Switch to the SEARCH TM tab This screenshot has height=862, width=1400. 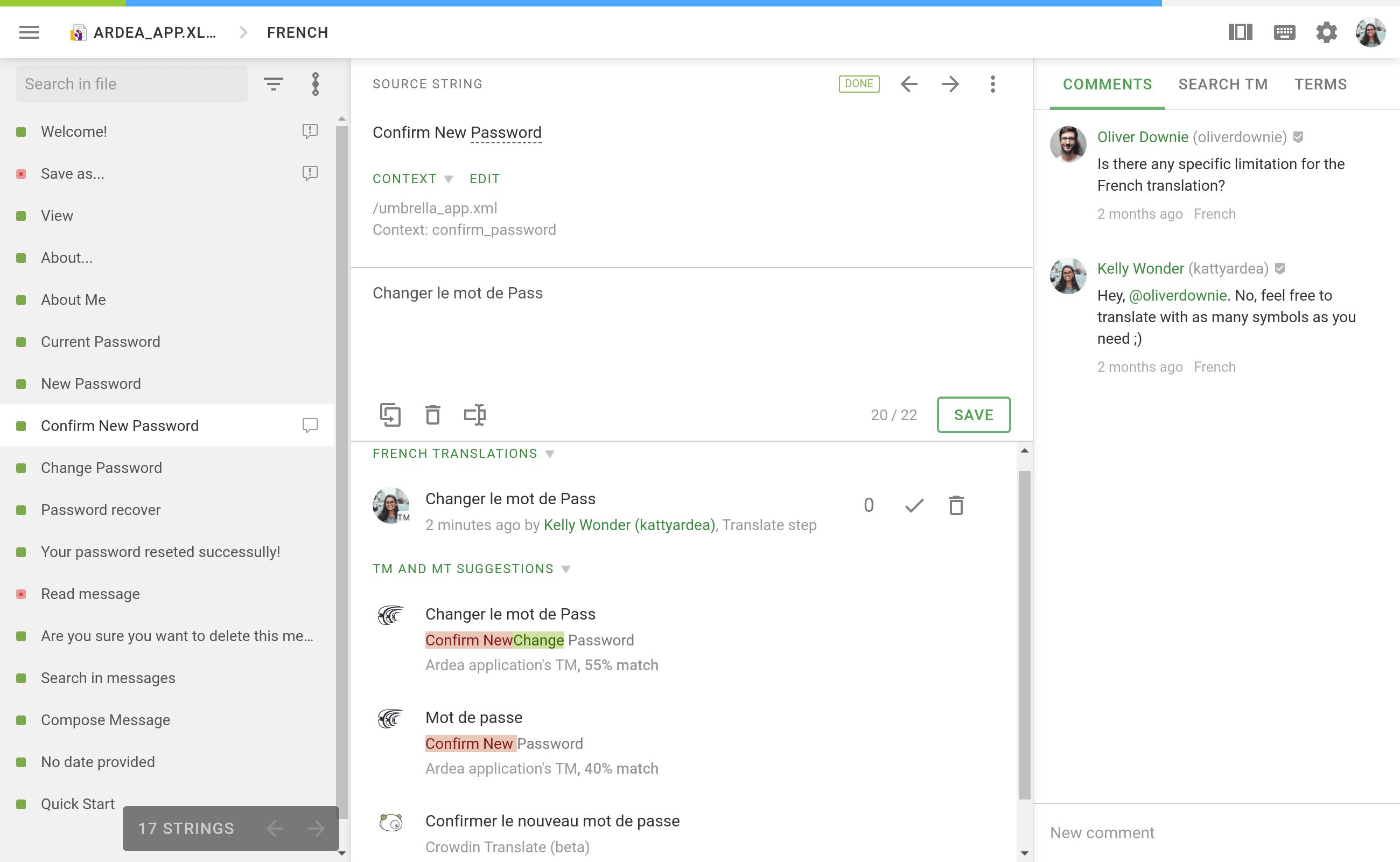pos(1223,84)
